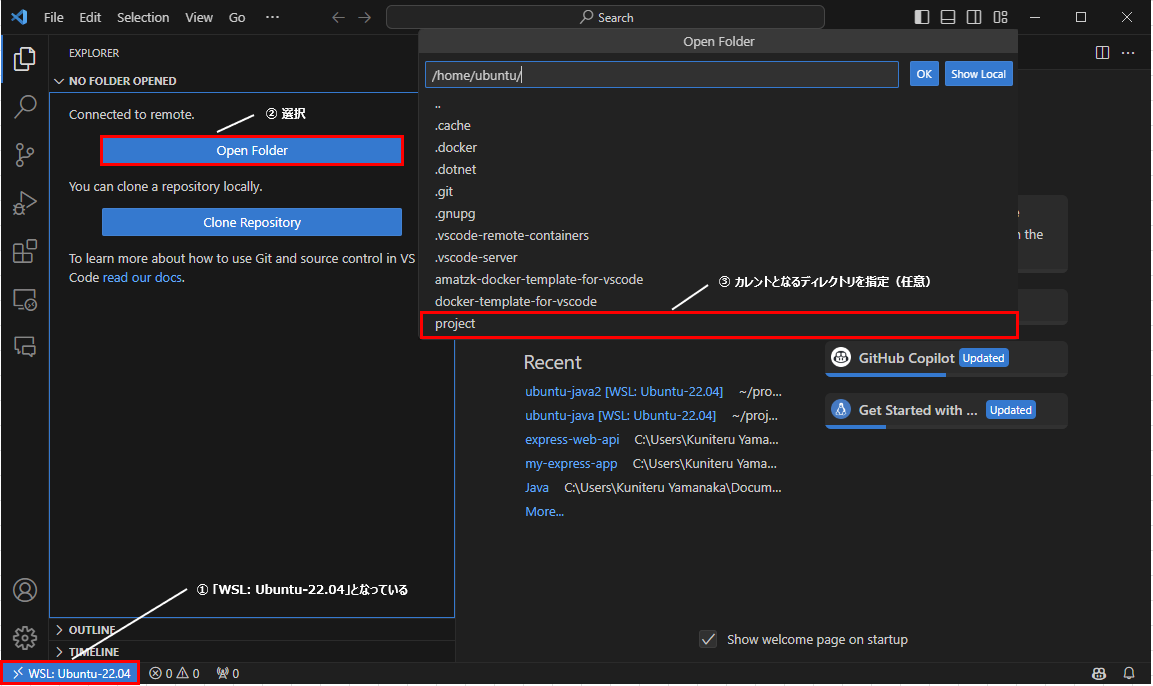Open the Remote Explorer view
This screenshot has height=686, width=1153.
pyautogui.click(x=24, y=299)
